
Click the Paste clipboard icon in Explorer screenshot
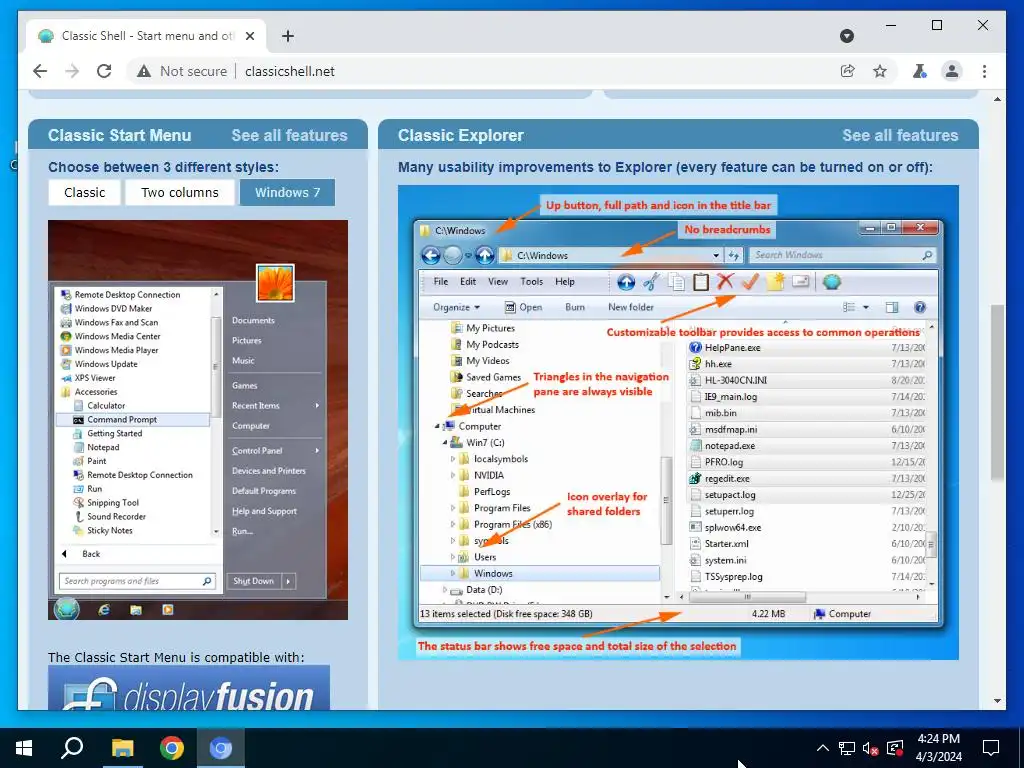pos(701,282)
